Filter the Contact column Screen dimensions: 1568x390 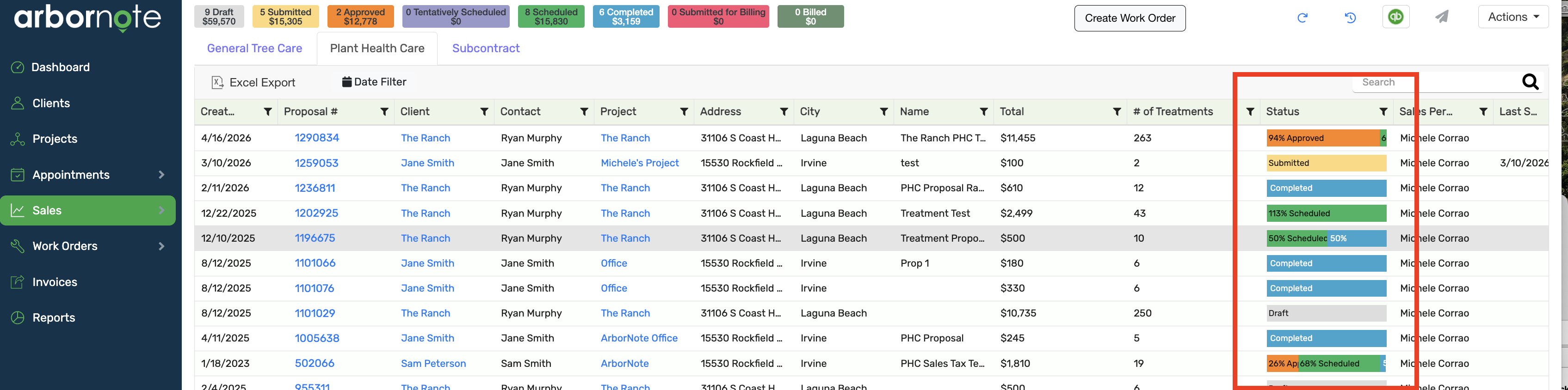pyautogui.click(x=584, y=111)
